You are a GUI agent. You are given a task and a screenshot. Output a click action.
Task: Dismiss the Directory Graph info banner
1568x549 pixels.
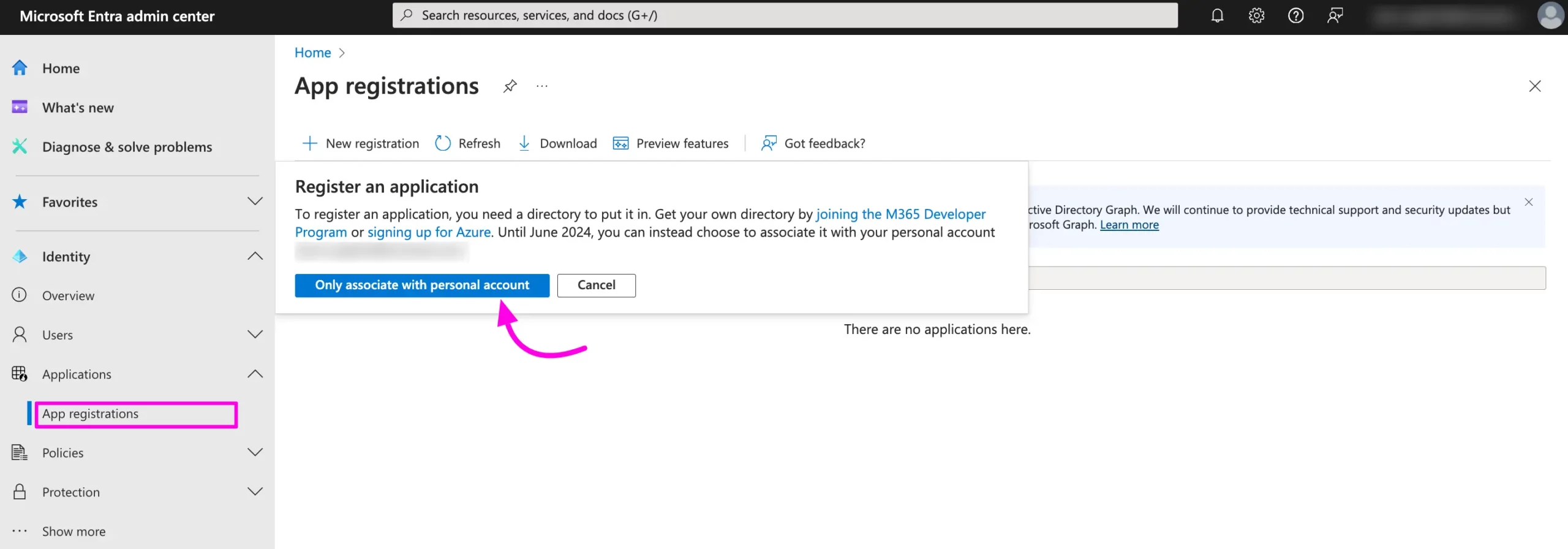(1528, 202)
